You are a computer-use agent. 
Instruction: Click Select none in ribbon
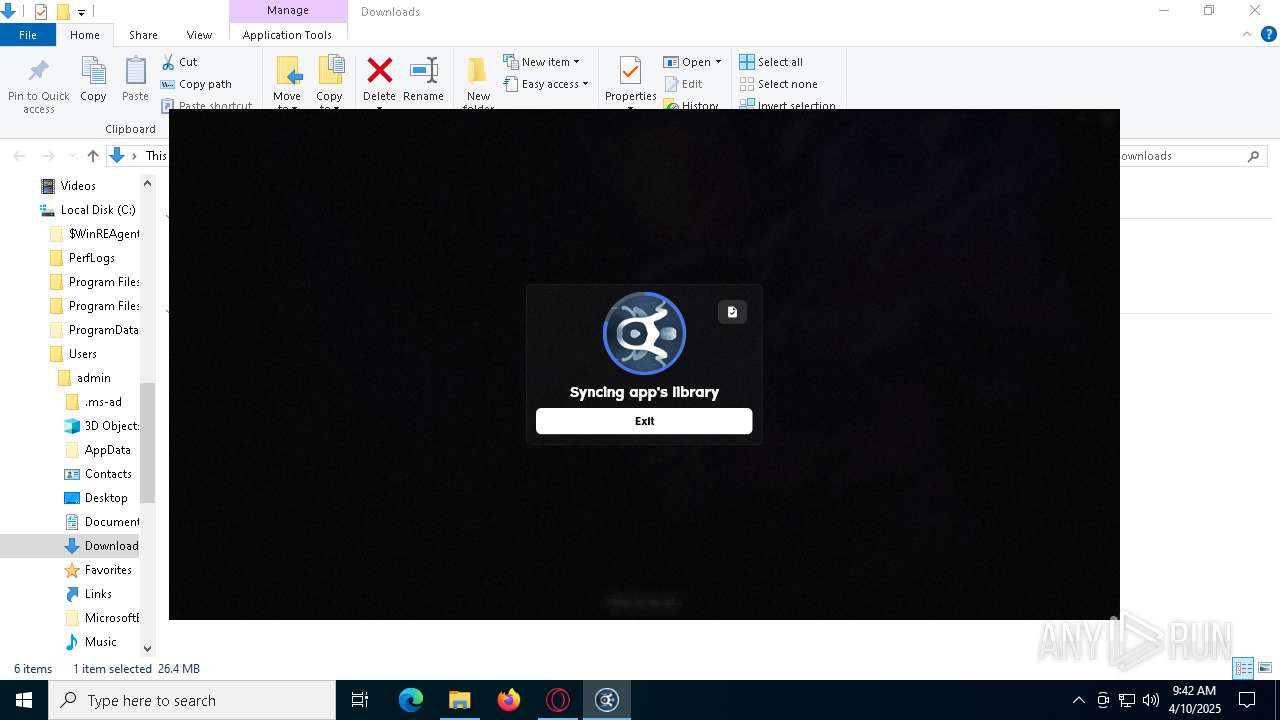pos(778,84)
